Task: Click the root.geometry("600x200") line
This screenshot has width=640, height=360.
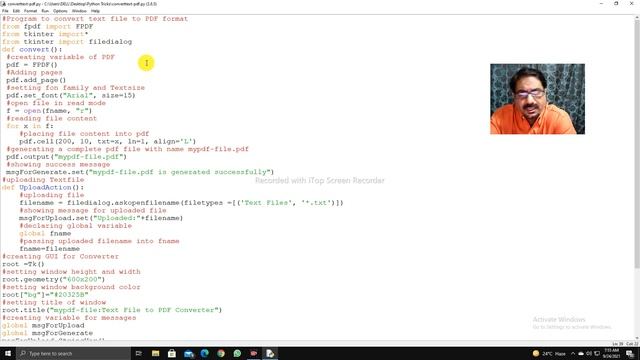Action: (x=53, y=280)
